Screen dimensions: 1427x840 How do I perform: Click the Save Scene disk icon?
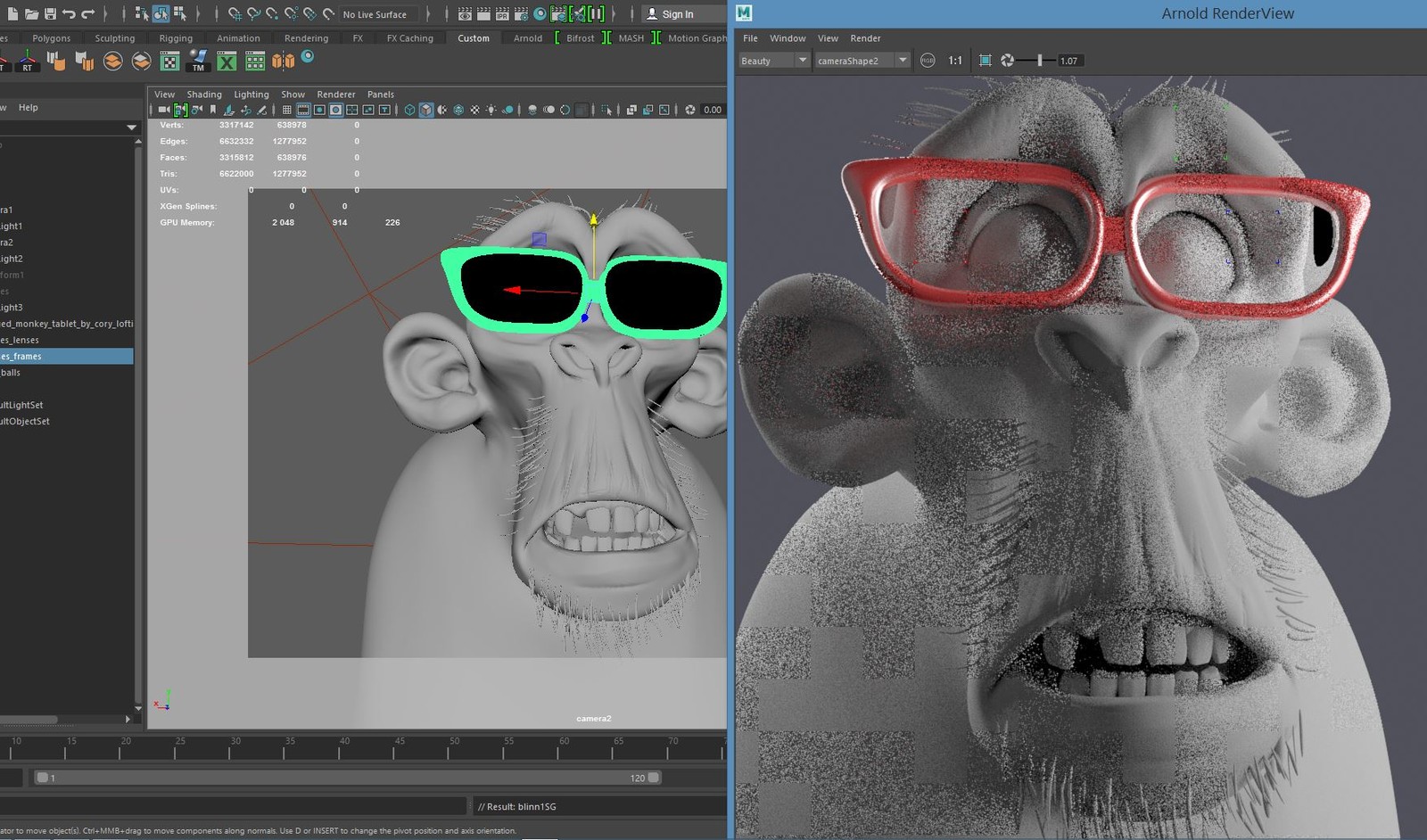(50, 13)
